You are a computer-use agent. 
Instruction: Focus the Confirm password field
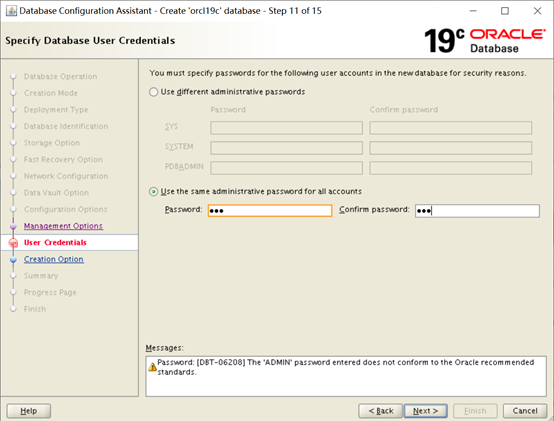477,211
